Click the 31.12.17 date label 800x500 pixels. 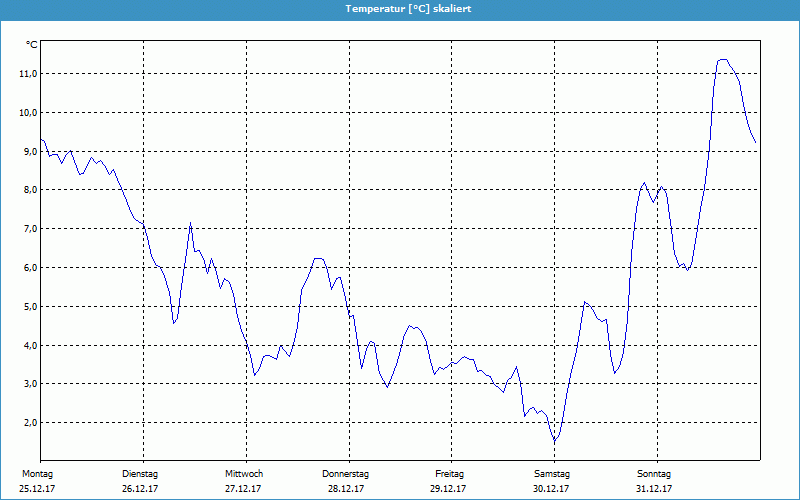coord(653,489)
